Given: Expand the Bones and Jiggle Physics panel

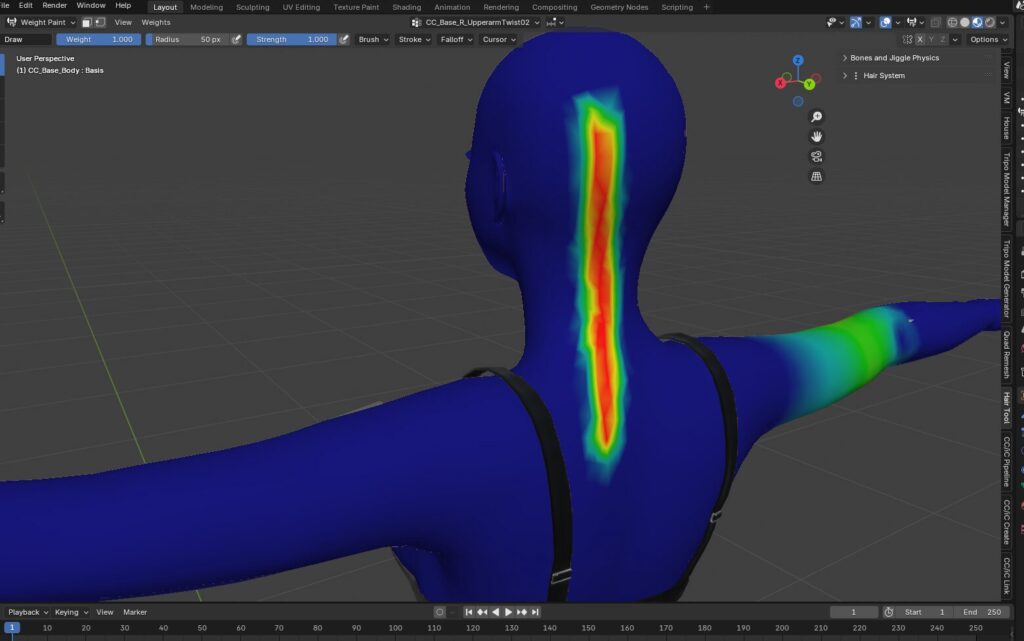Looking at the screenshot, I should click(x=894, y=58).
